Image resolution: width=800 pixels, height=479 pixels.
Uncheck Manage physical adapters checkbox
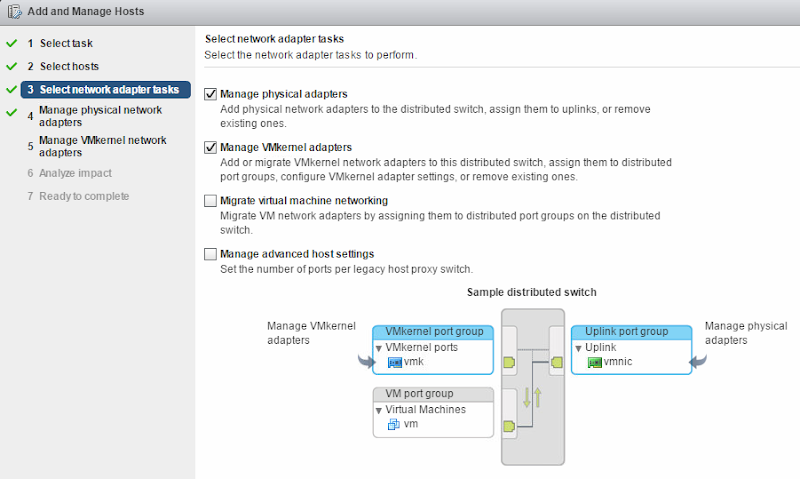[210, 94]
